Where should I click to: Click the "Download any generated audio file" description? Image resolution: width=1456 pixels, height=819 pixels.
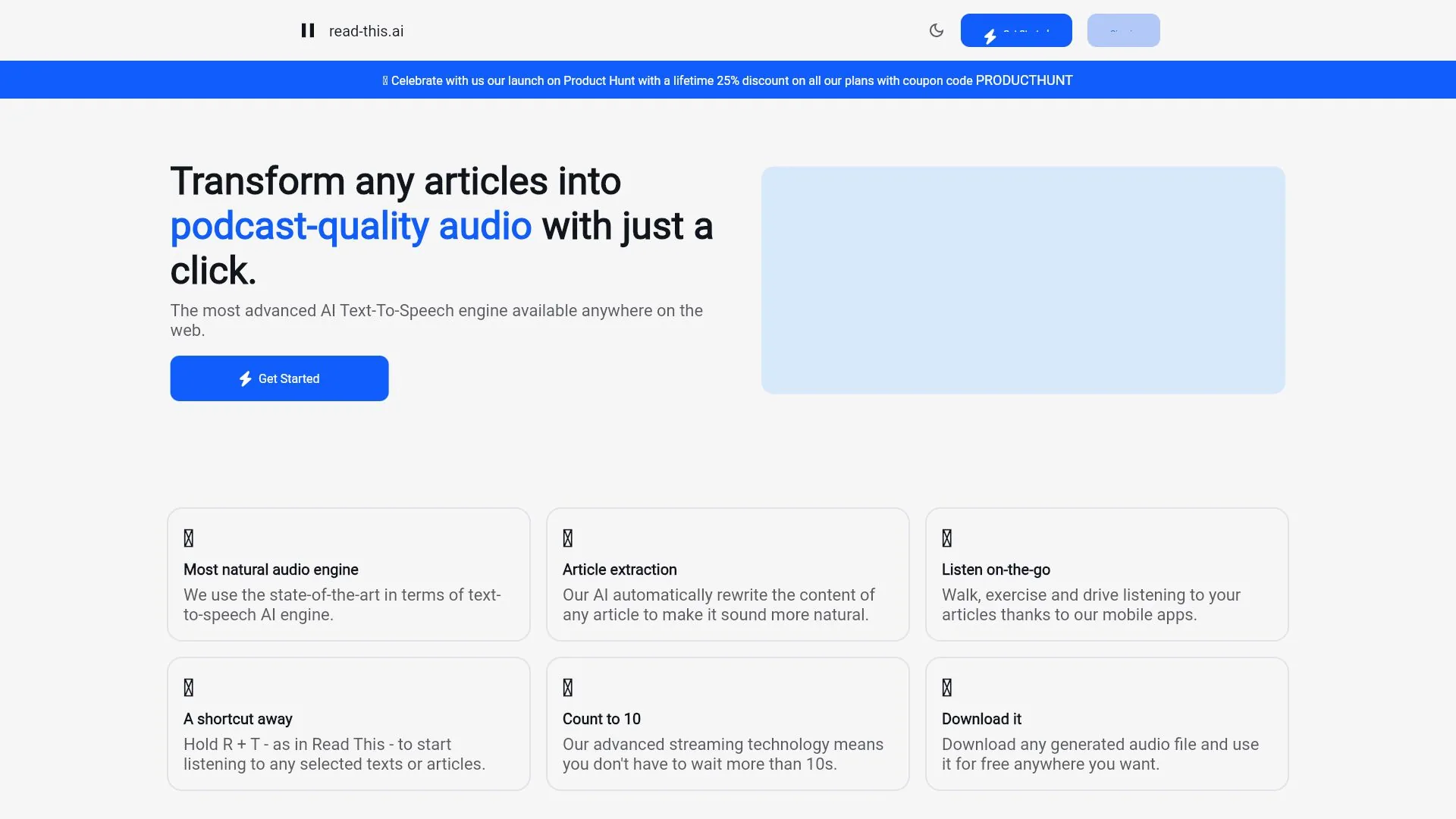tap(1100, 754)
